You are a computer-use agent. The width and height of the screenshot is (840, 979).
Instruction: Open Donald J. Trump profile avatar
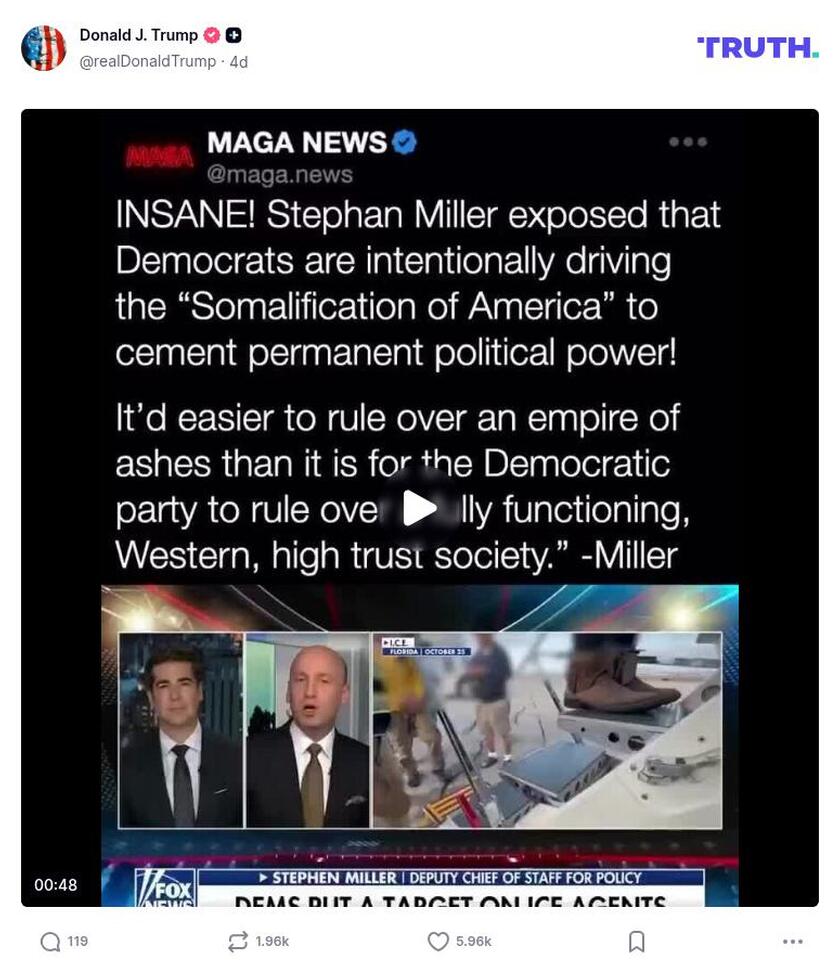tap(43, 48)
